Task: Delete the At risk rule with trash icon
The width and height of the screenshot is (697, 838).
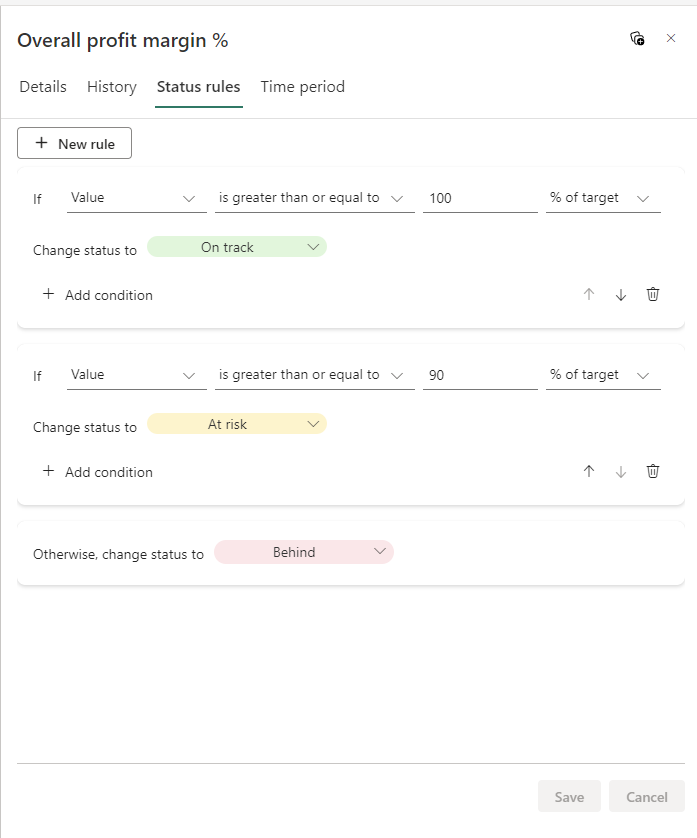Action: (x=653, y=471)
